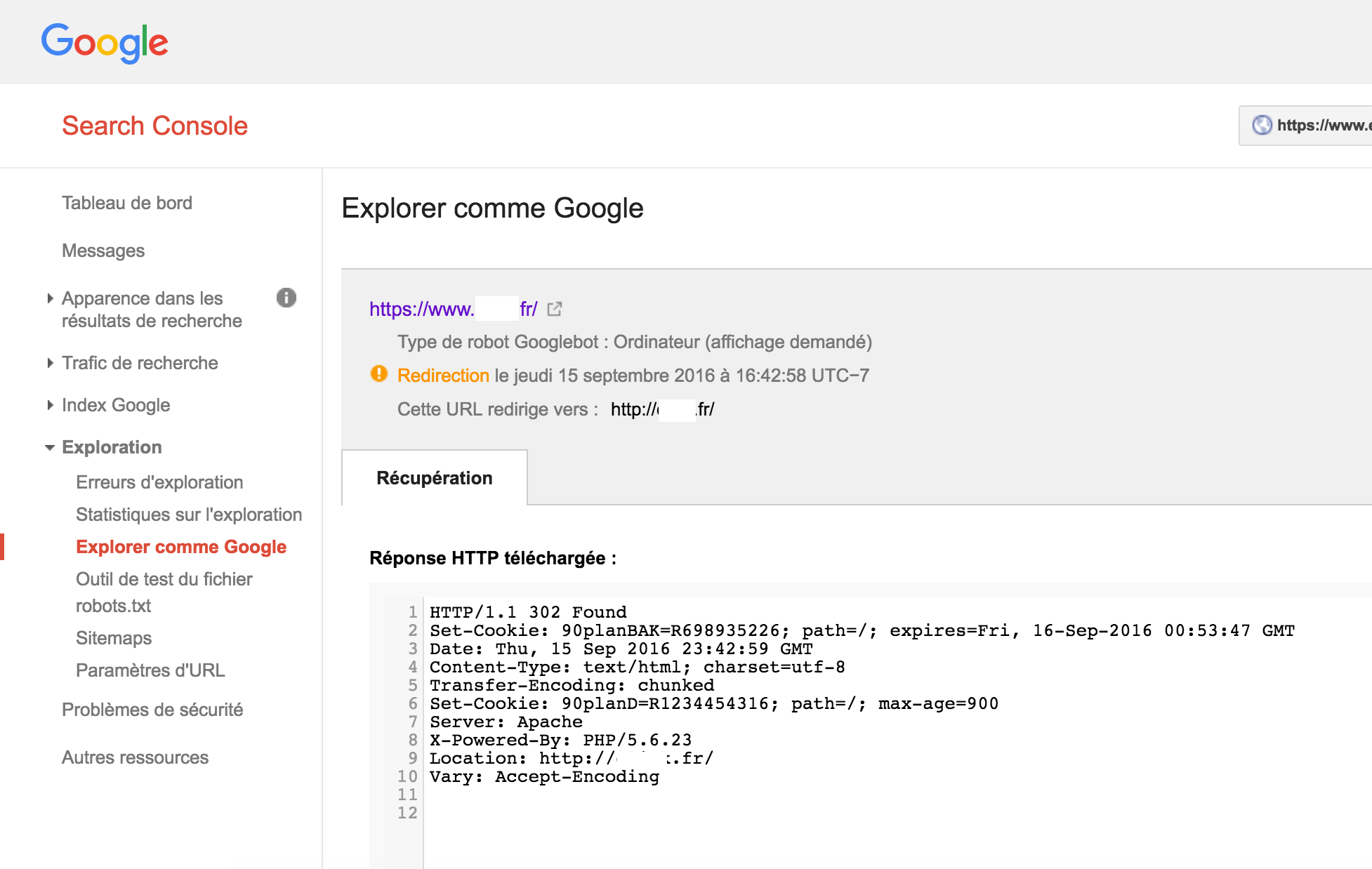This screenshot has width=1372, height=869.
Task: Open Problèmes de sécurité
Action: (152, 710)
